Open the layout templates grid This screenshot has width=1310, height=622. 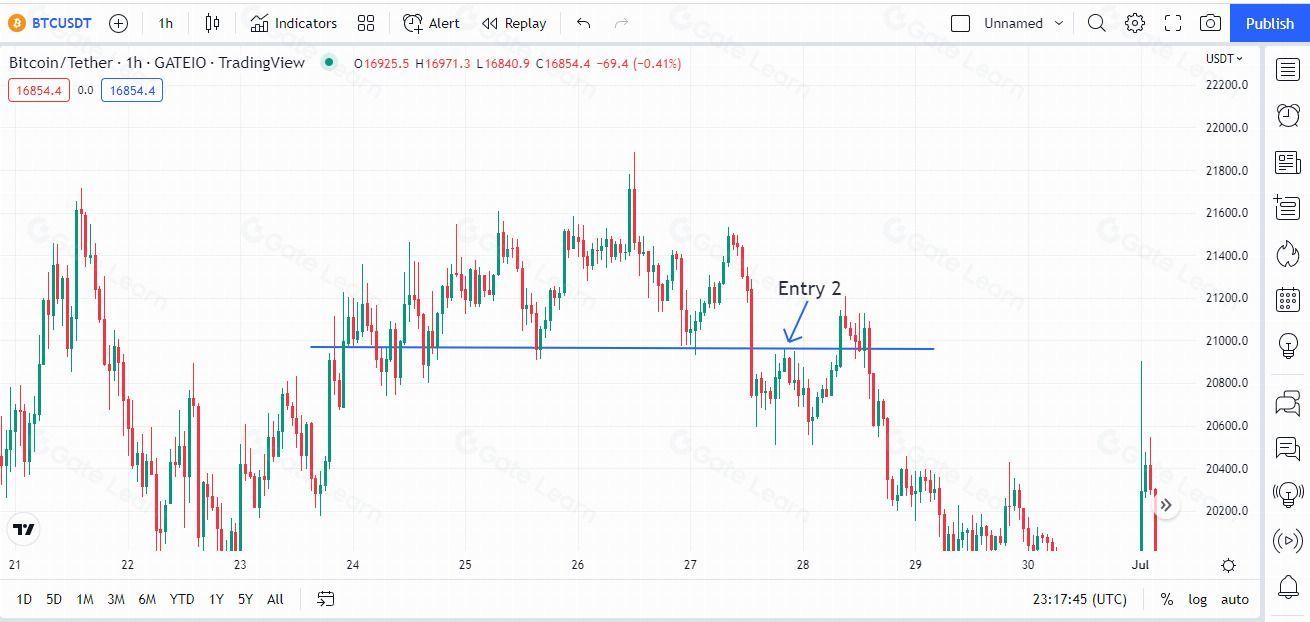(366, 23)
